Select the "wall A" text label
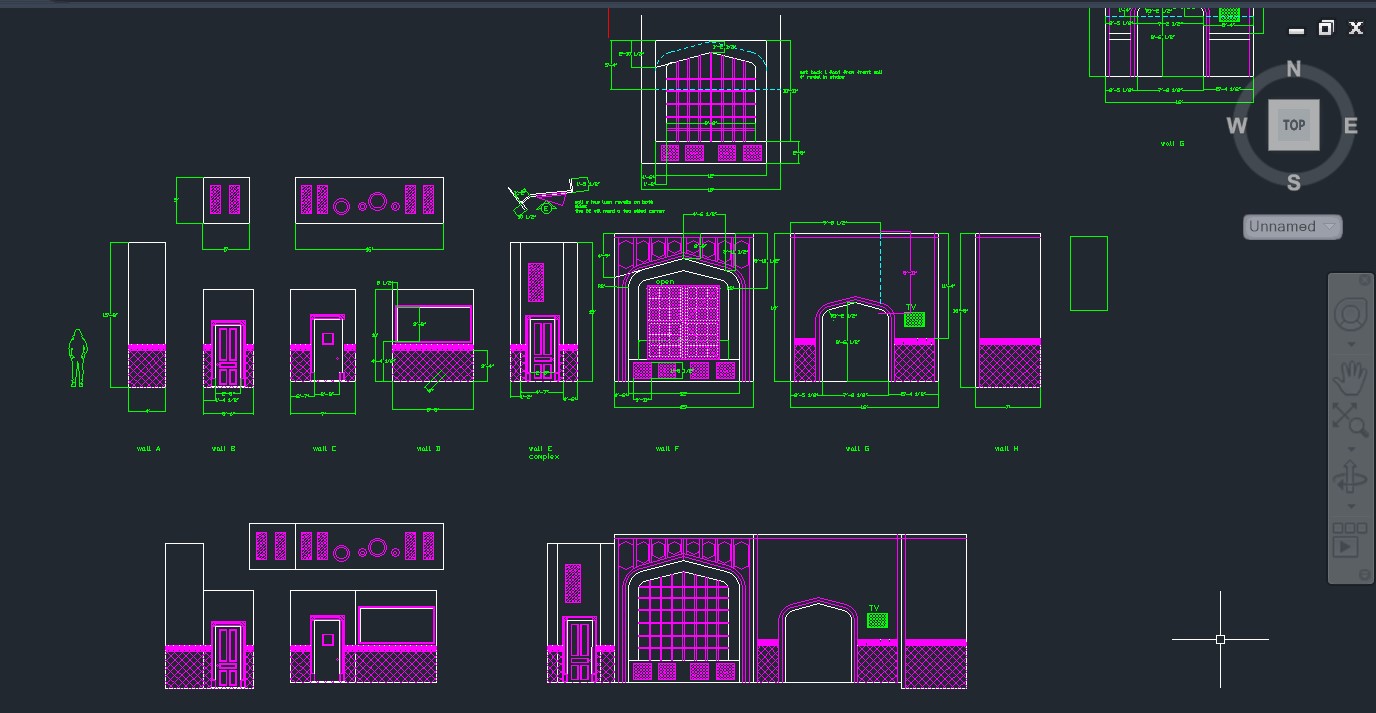 click(148, 449)
